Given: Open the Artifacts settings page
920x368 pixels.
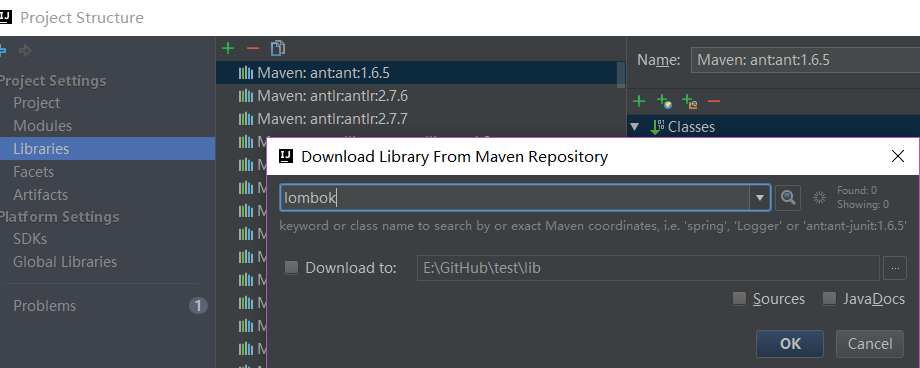Looking at the screenshot, I should pyautogui.click(x=40, y=194).
